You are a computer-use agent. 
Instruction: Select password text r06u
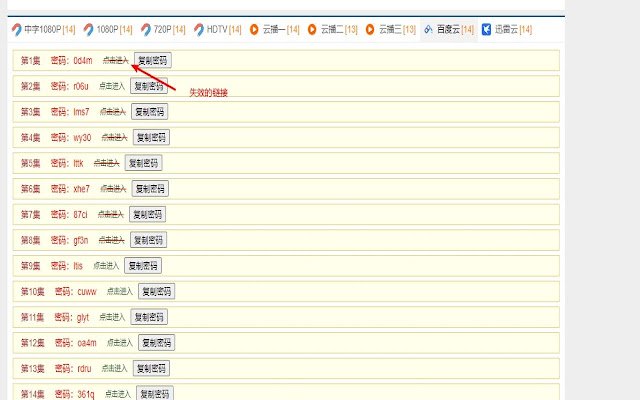(x=81, y=87)
